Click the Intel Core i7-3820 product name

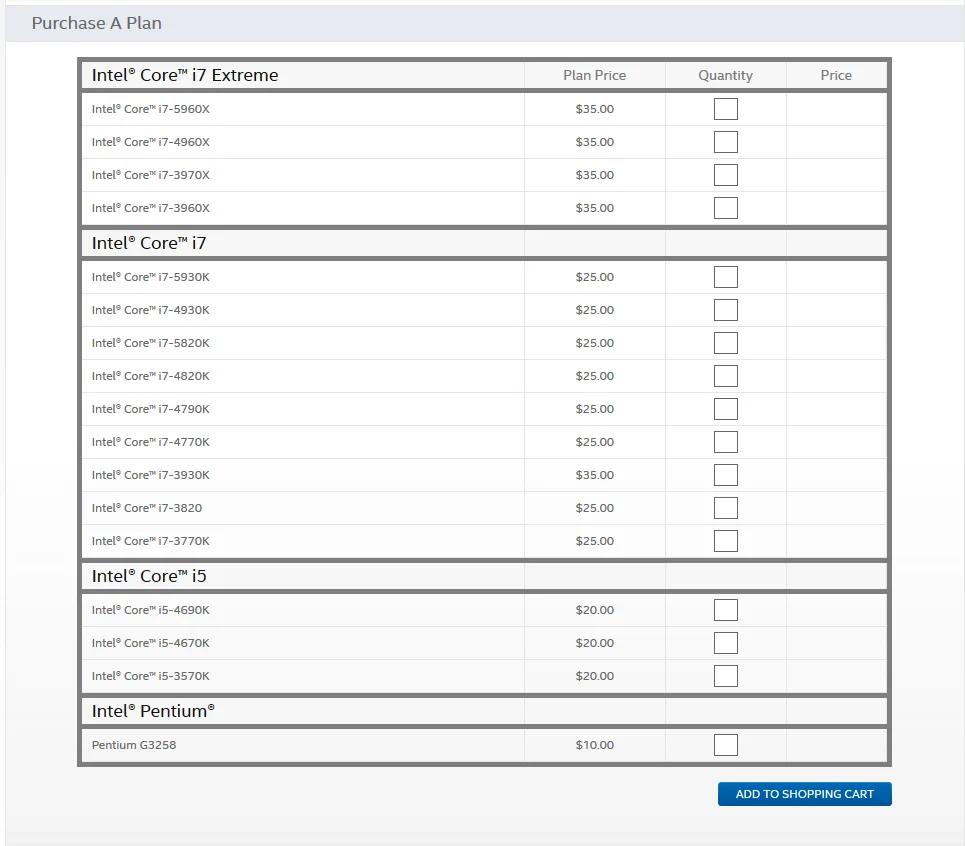click(x=147, y=508)
